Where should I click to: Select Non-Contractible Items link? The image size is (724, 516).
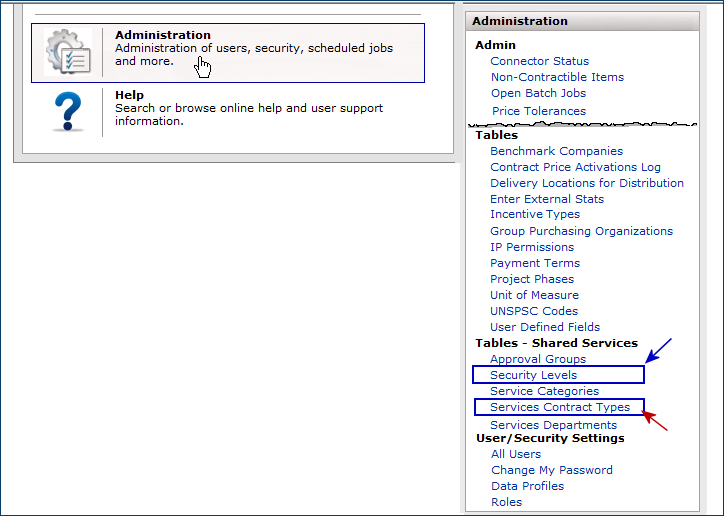point(556,77)
